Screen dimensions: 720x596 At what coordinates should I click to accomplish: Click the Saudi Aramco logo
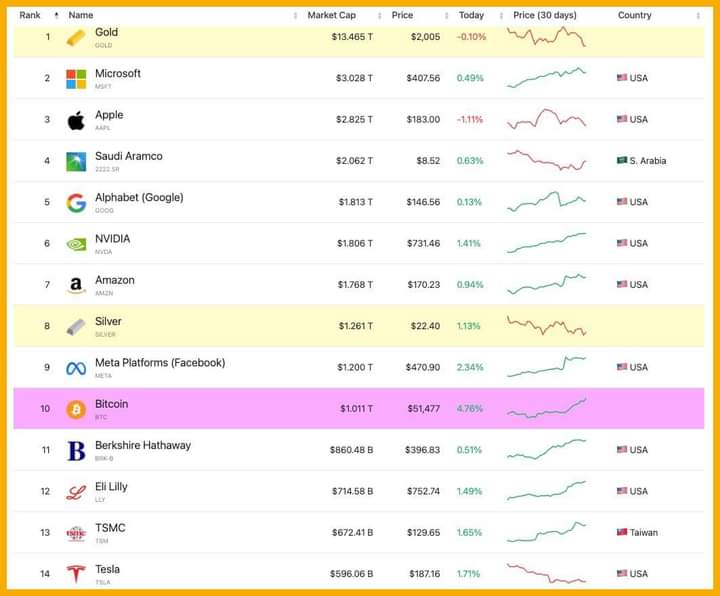coord(76,162)
